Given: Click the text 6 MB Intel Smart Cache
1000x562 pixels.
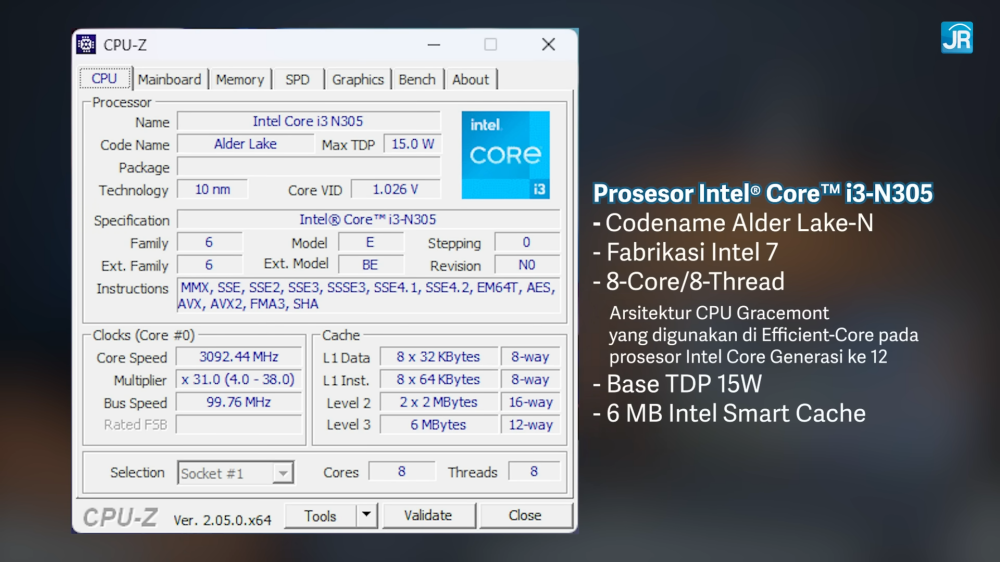Looking at the screenshot, I should [730, 413].
